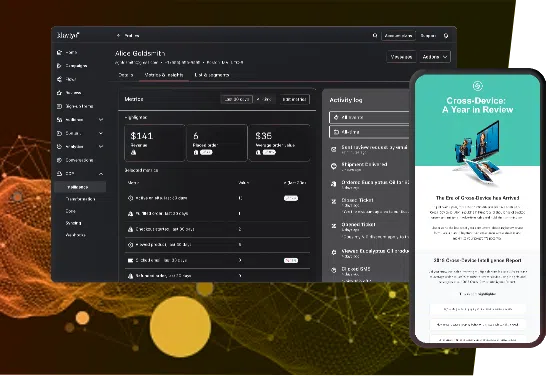Click Closed Ticket activity icon
The image size is (546, 376).
pyautogui.click(x=334, y=201)
